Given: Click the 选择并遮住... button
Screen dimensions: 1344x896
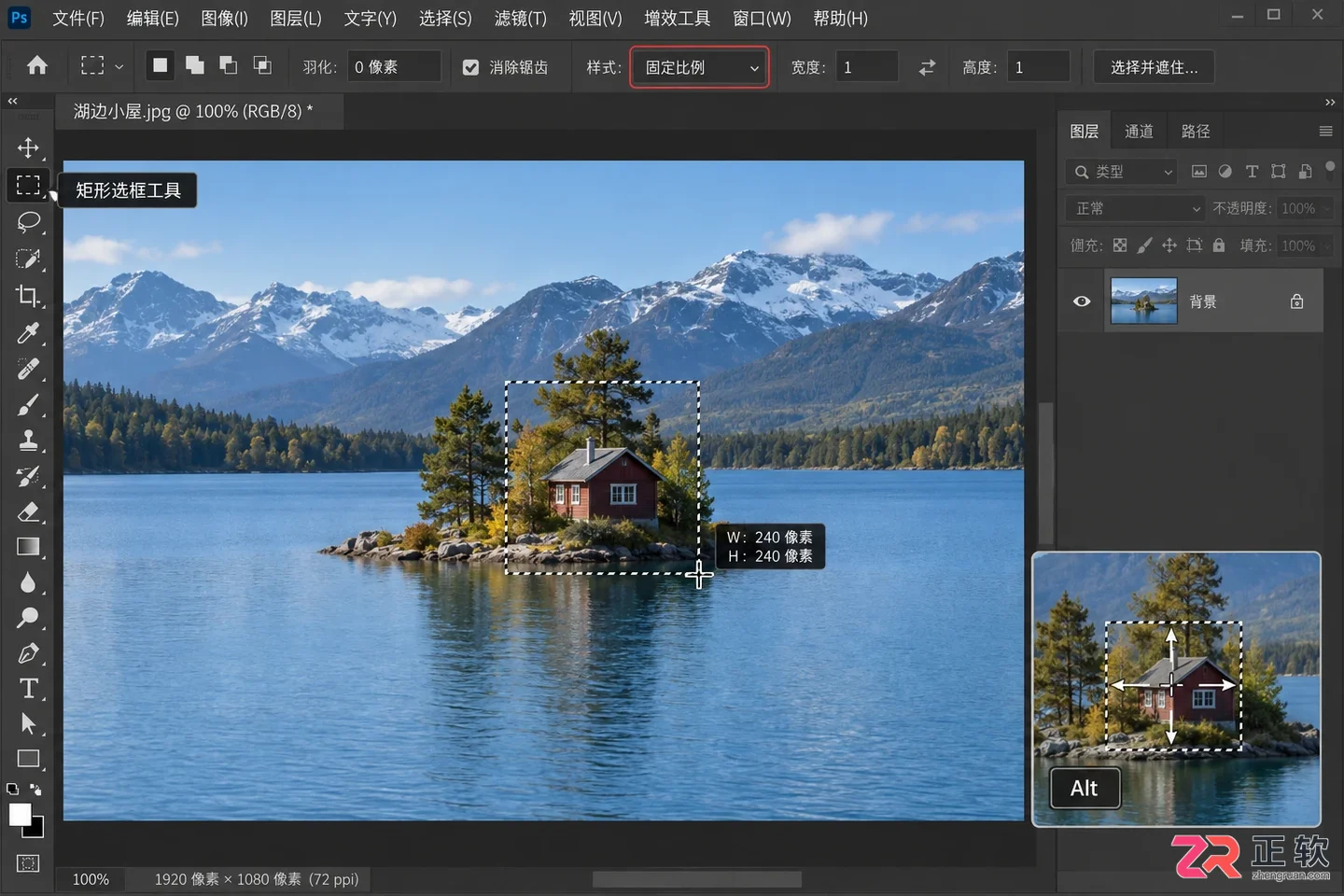Looking at the screenshot, I should pyautogui.click(x=1154, y=67).
